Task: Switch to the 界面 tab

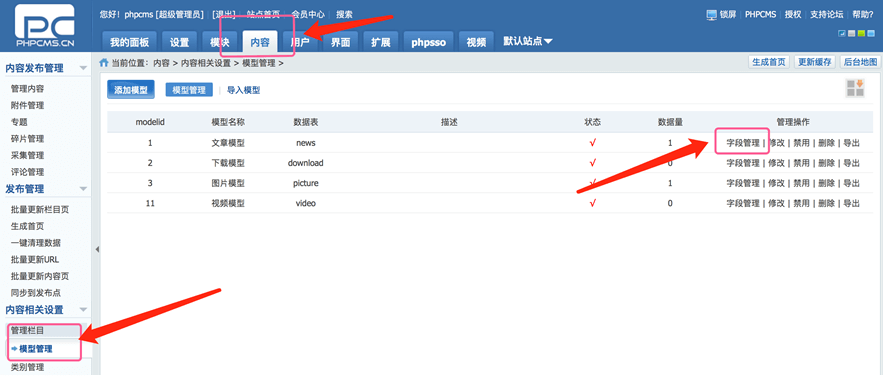Action: pos(341,42)
